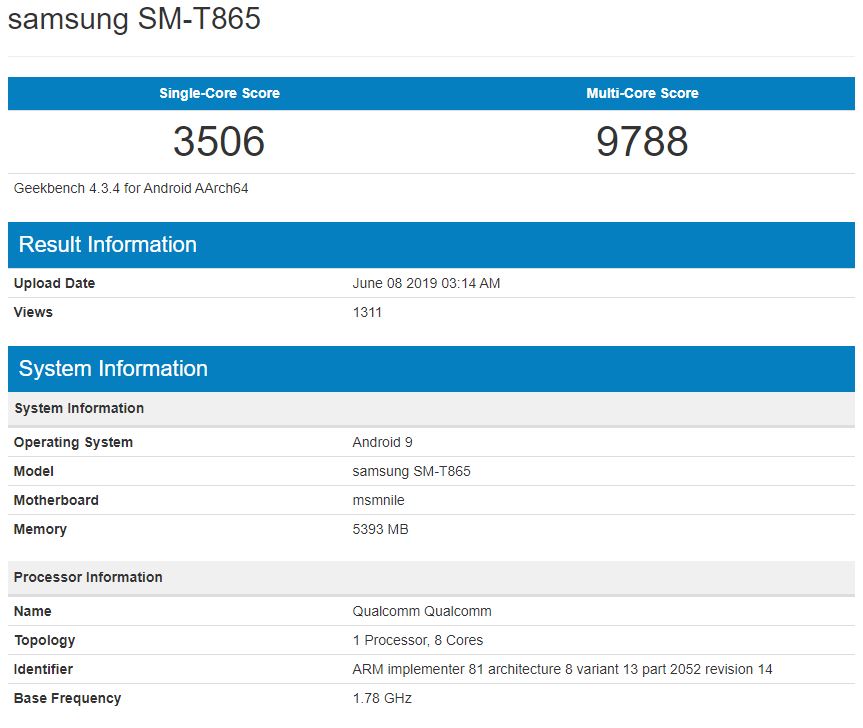This screenshot has height=728, width=863.
Task: Click the 3506 single-core score value
Action: [219, 141]
